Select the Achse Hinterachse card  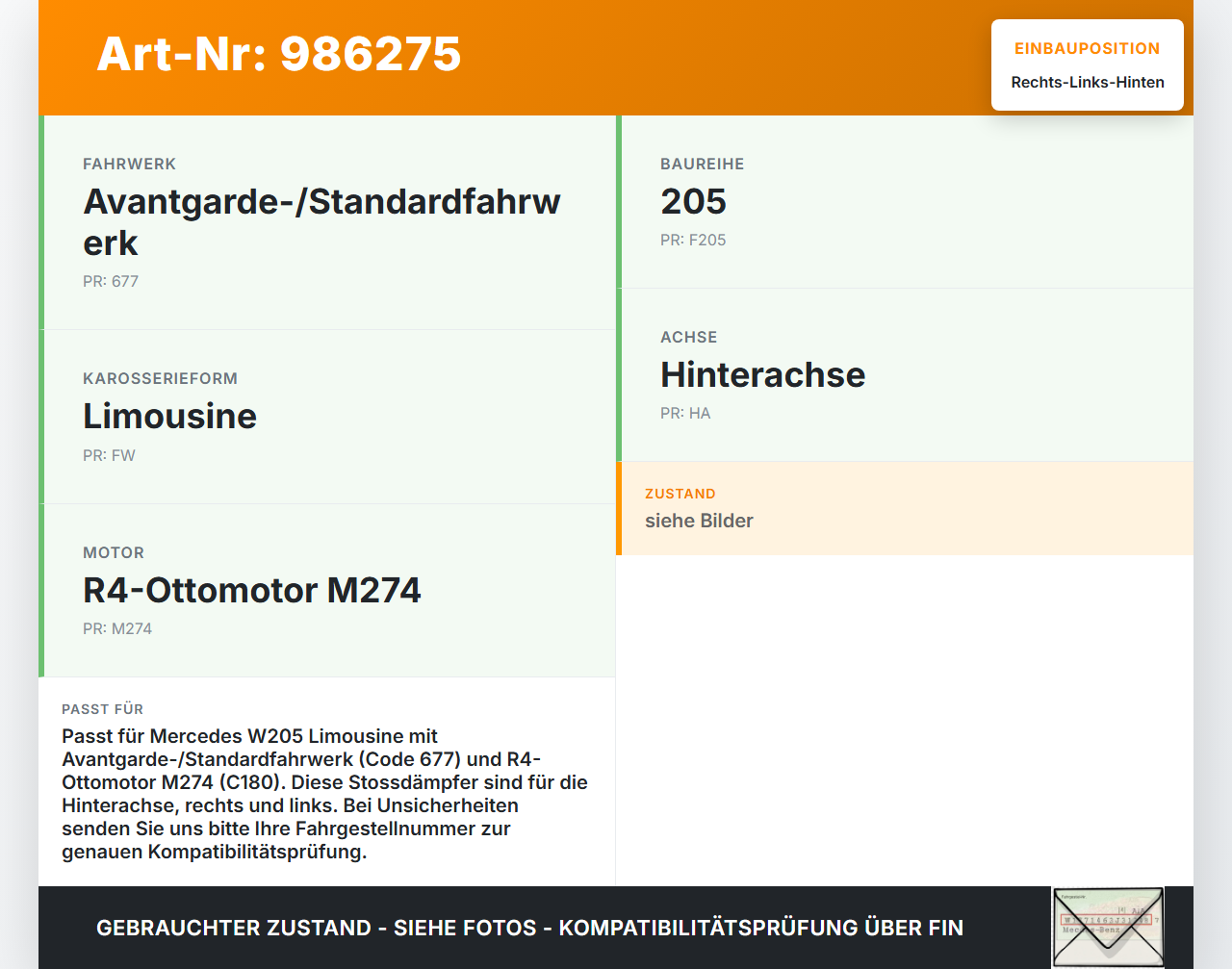905,375
